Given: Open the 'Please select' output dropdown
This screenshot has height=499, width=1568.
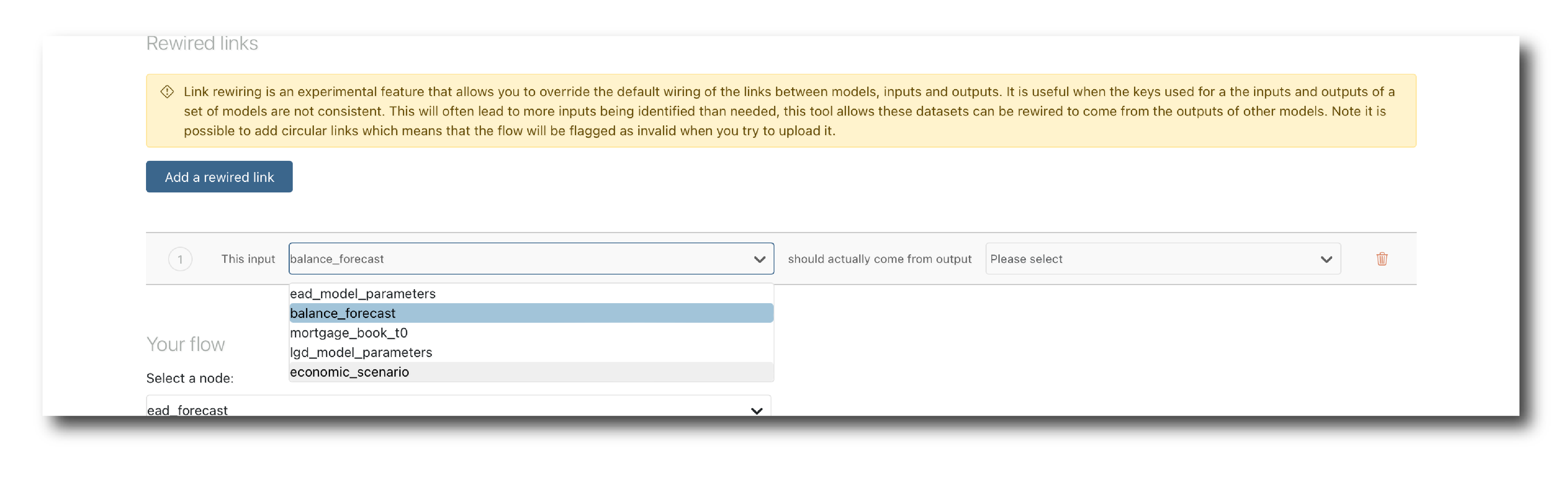Looking at the screenshot, I should click(1150, 259).
